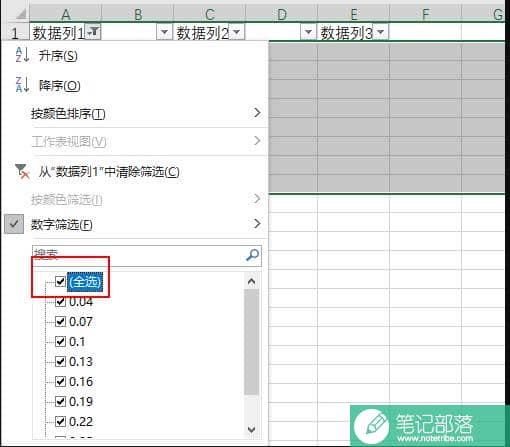Click the descending sort Z-A icon
This screenshot has width=510, height=447.
pyautogui.click(x=22, y=84)
